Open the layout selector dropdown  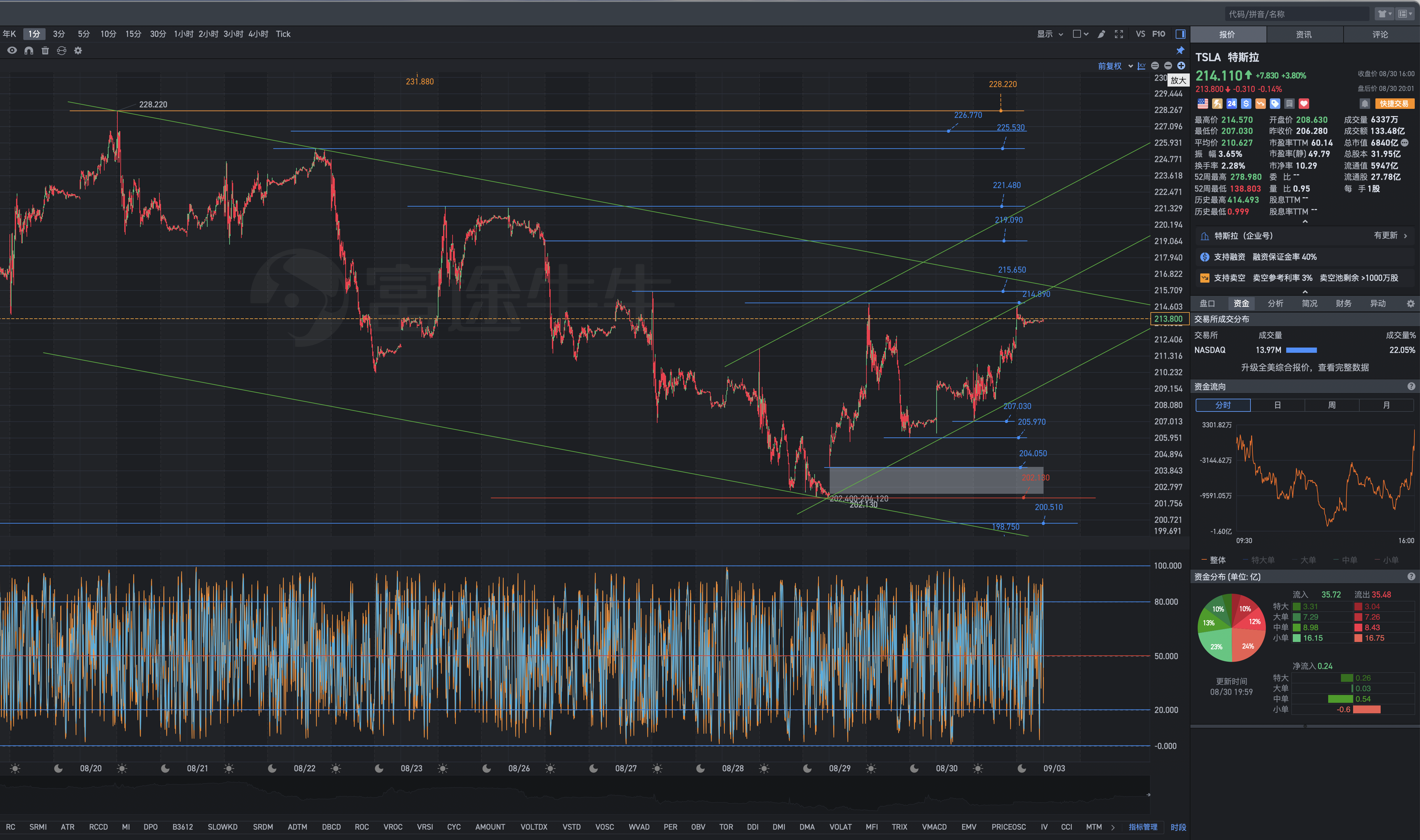pos(1405,13)
